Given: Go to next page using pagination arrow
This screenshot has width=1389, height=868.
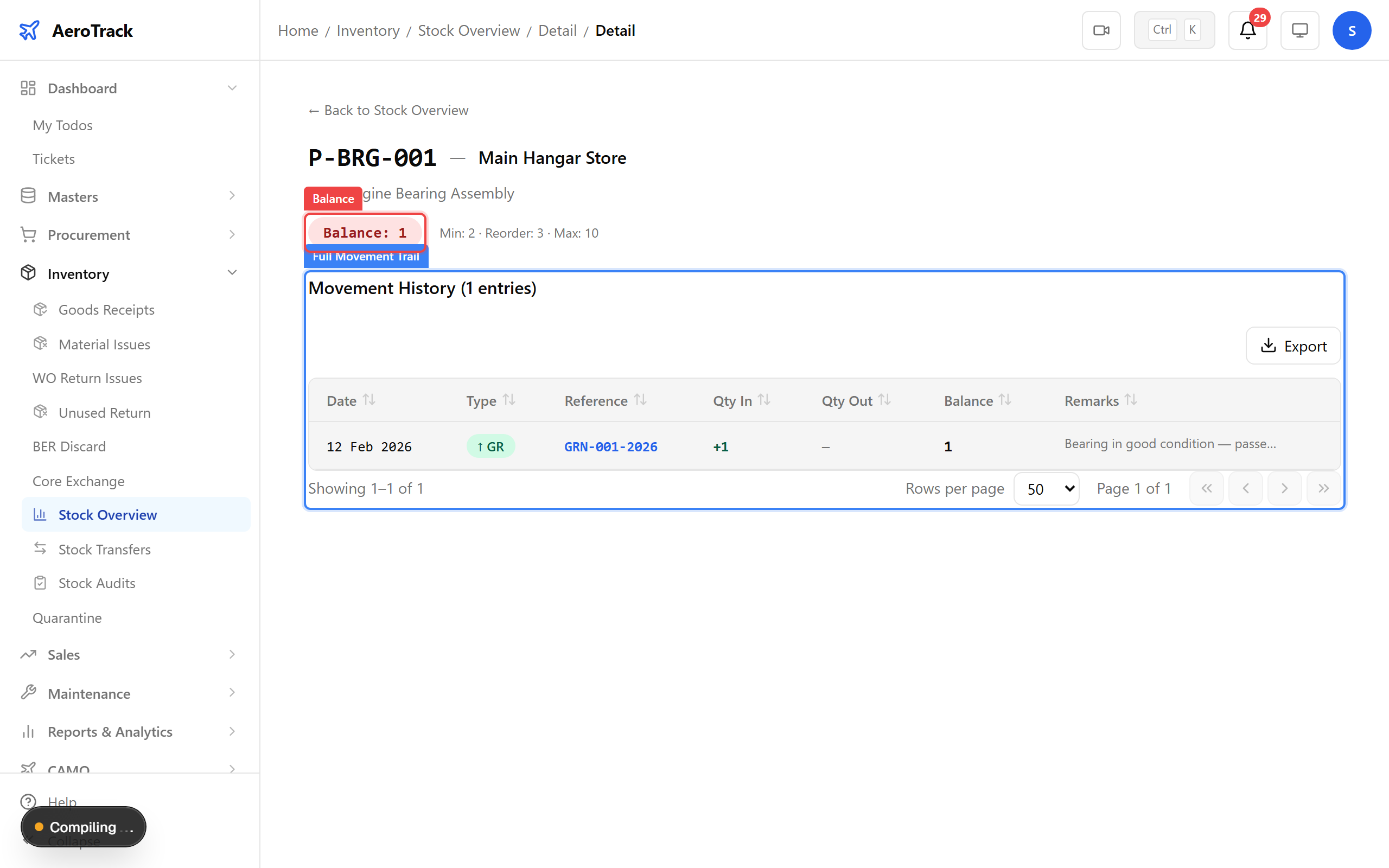Looking at the screenshot, I should point(1284,488).
